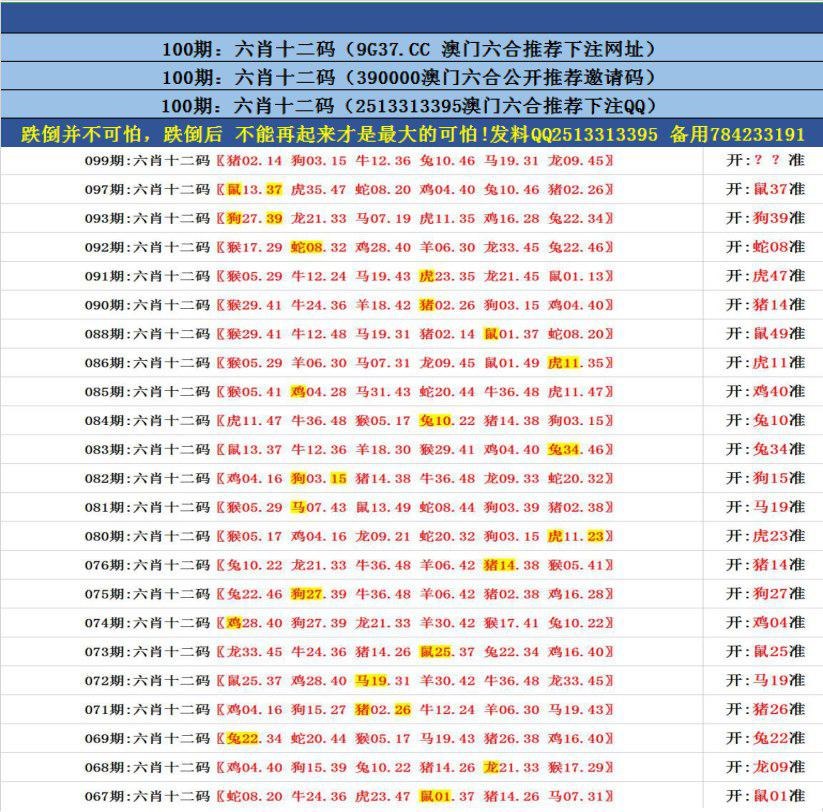Screen dimensions: 823x812
Task: Click the 390000 invitation code header row
Action: pos(410,77)
